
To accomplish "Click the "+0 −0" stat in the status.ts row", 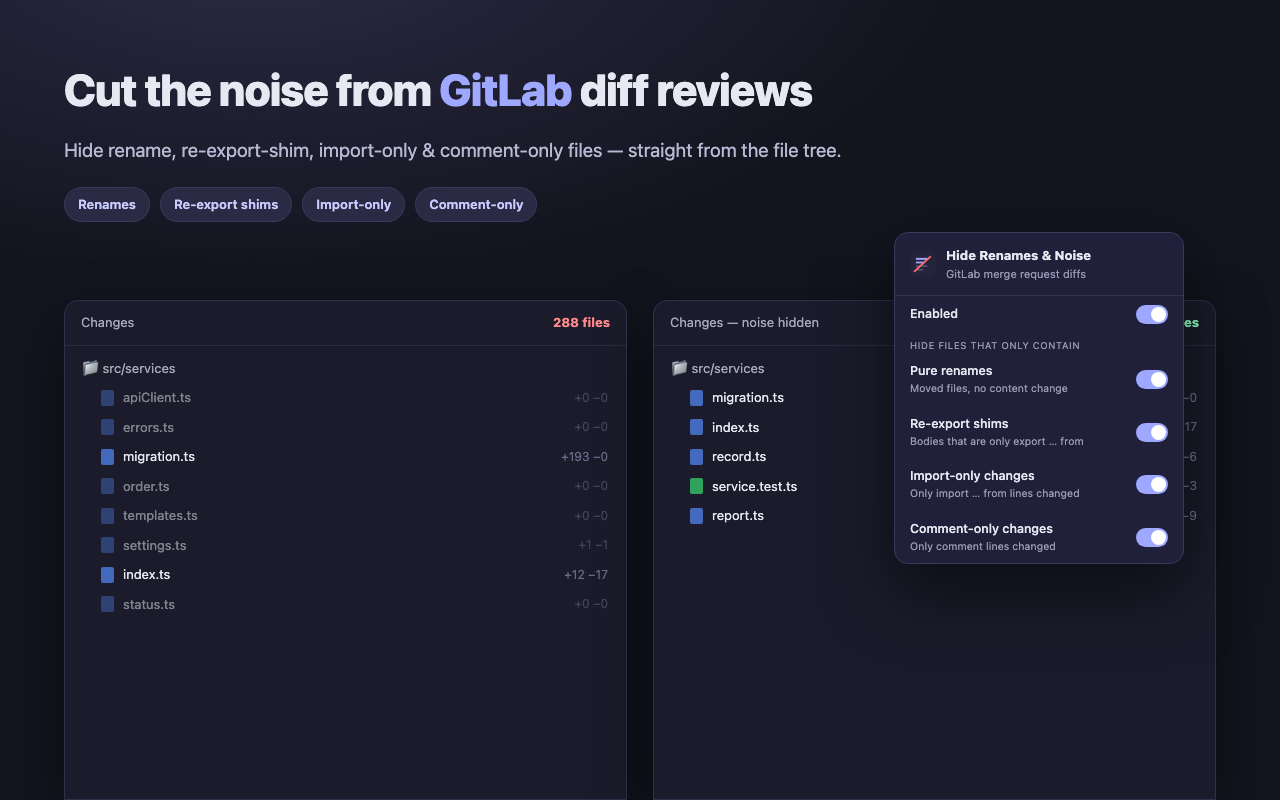I will point(591,604).
